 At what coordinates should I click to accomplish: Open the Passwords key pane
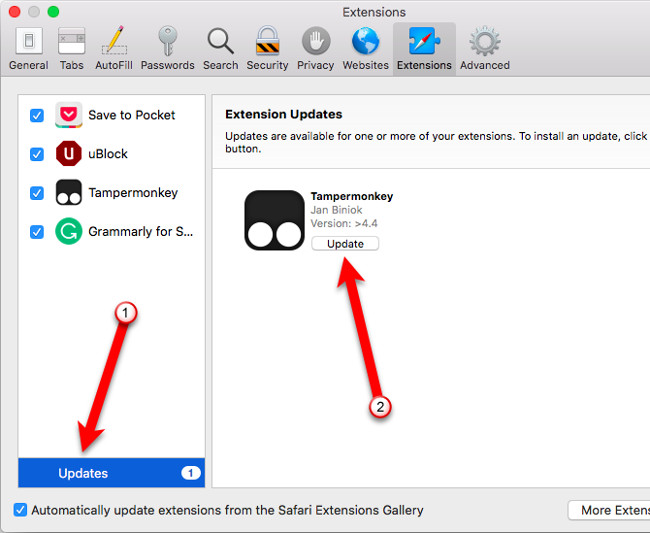(167, 48)
